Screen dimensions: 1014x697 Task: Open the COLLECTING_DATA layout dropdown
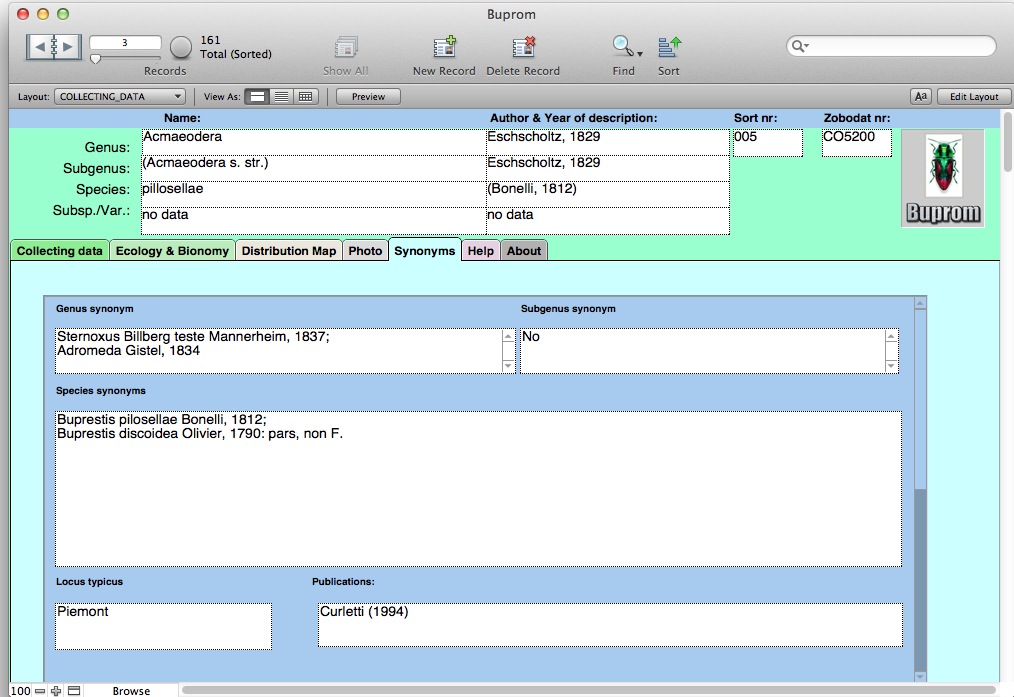click(x=121, y=97)
